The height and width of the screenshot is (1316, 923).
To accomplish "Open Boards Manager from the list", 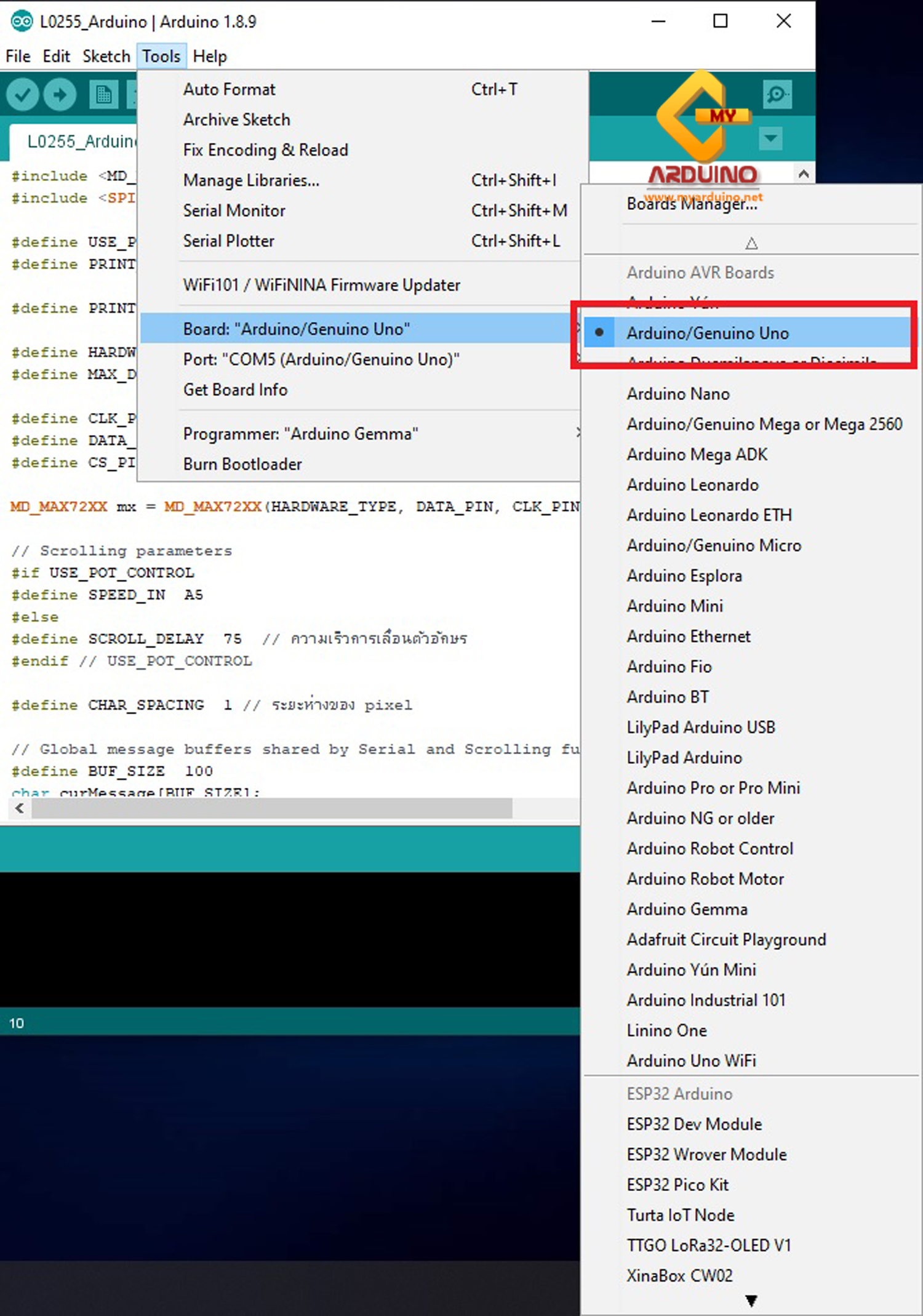I will (691, 204).
